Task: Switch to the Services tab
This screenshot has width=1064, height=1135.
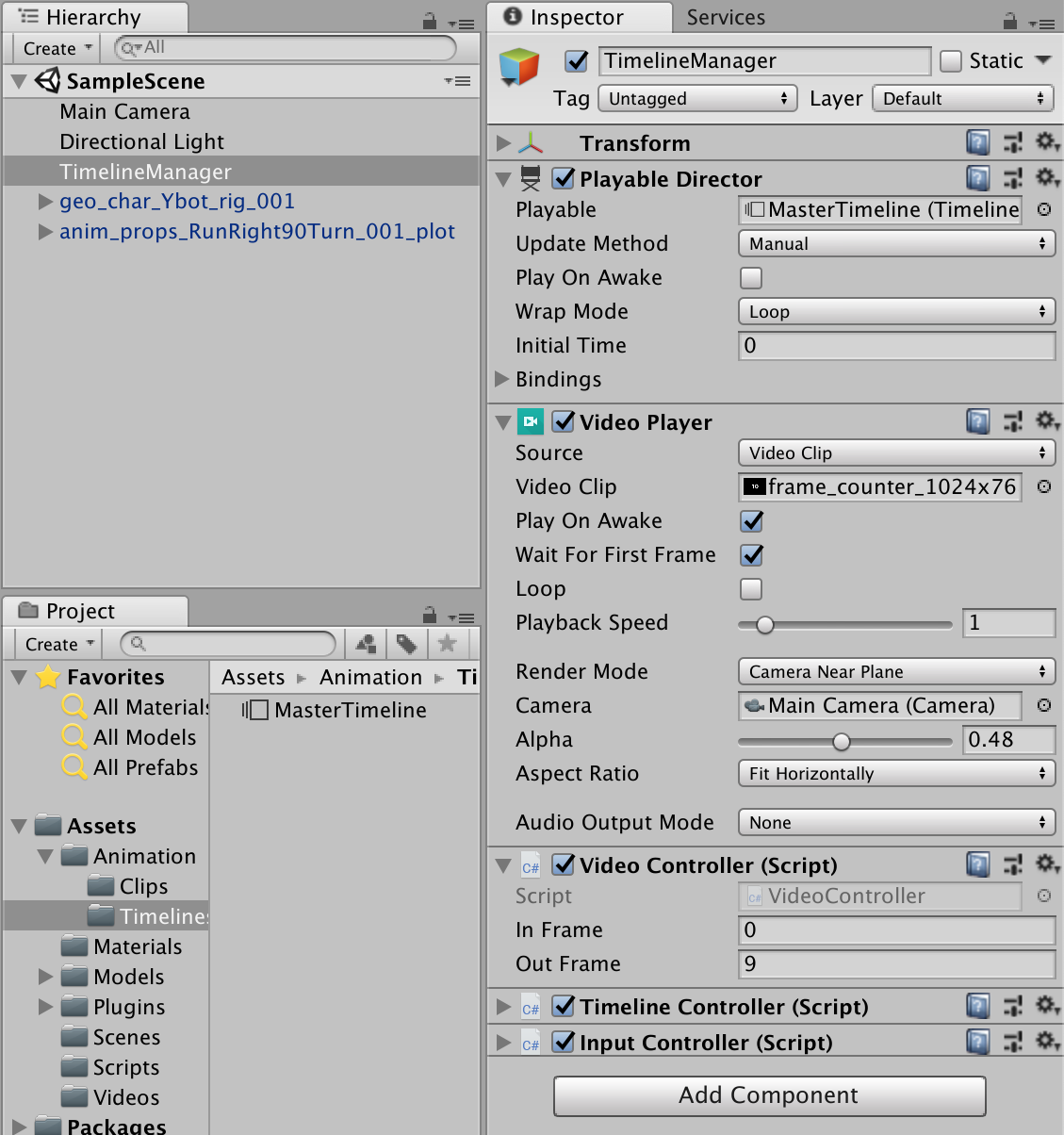Action: [726, 17]
